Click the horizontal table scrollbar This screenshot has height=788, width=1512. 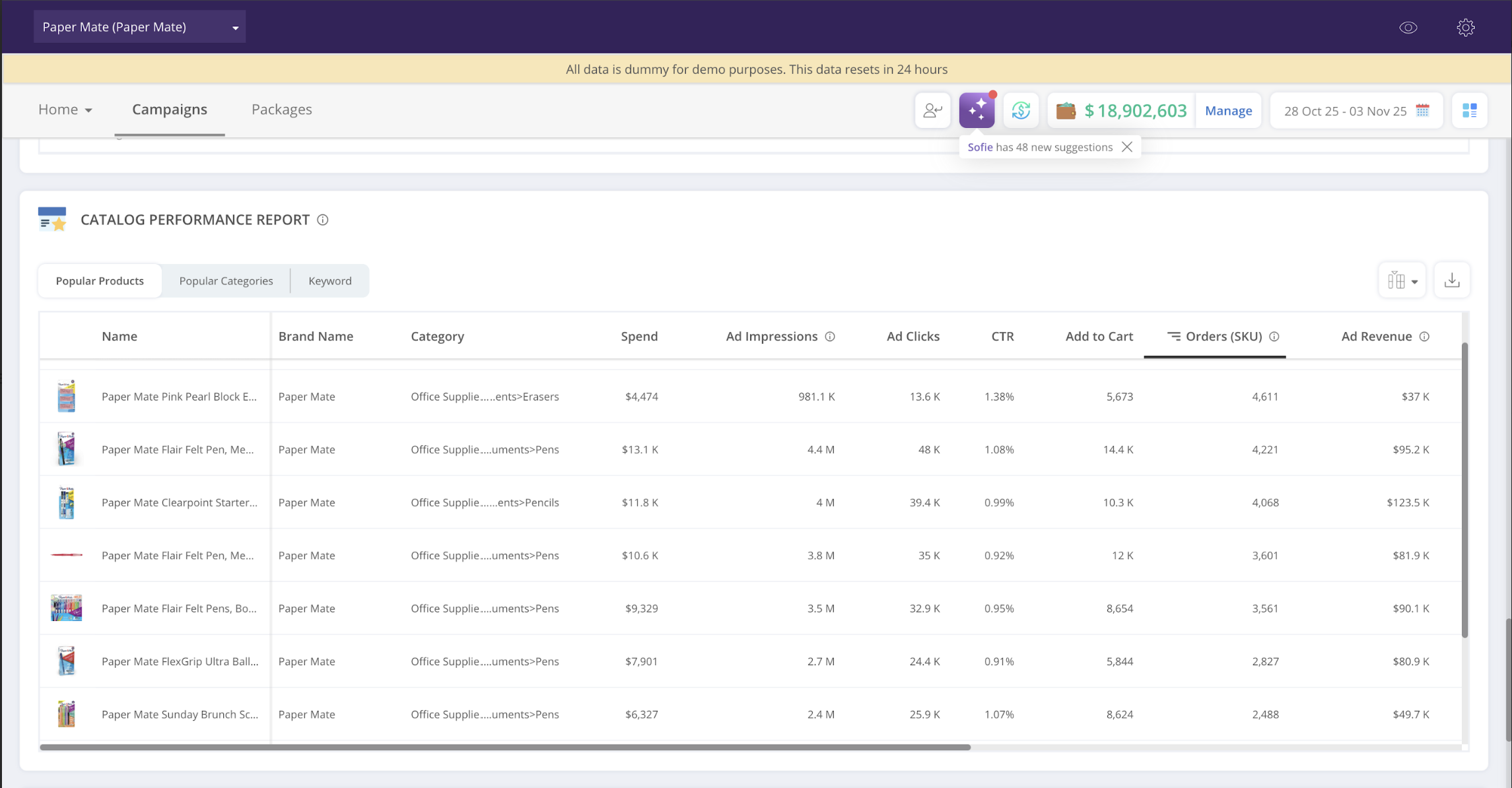505,747
